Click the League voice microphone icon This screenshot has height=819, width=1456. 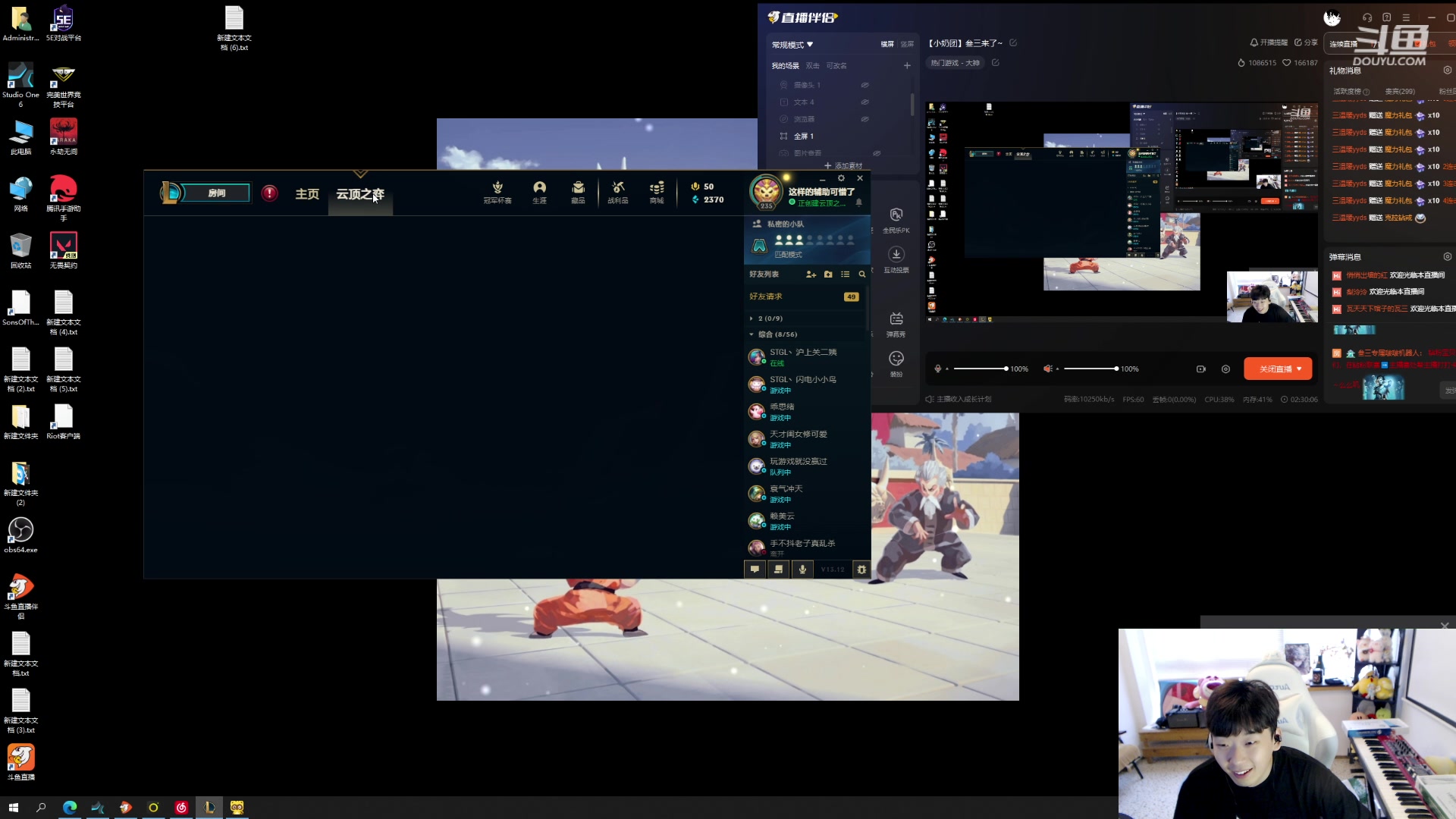coord(802,570)
